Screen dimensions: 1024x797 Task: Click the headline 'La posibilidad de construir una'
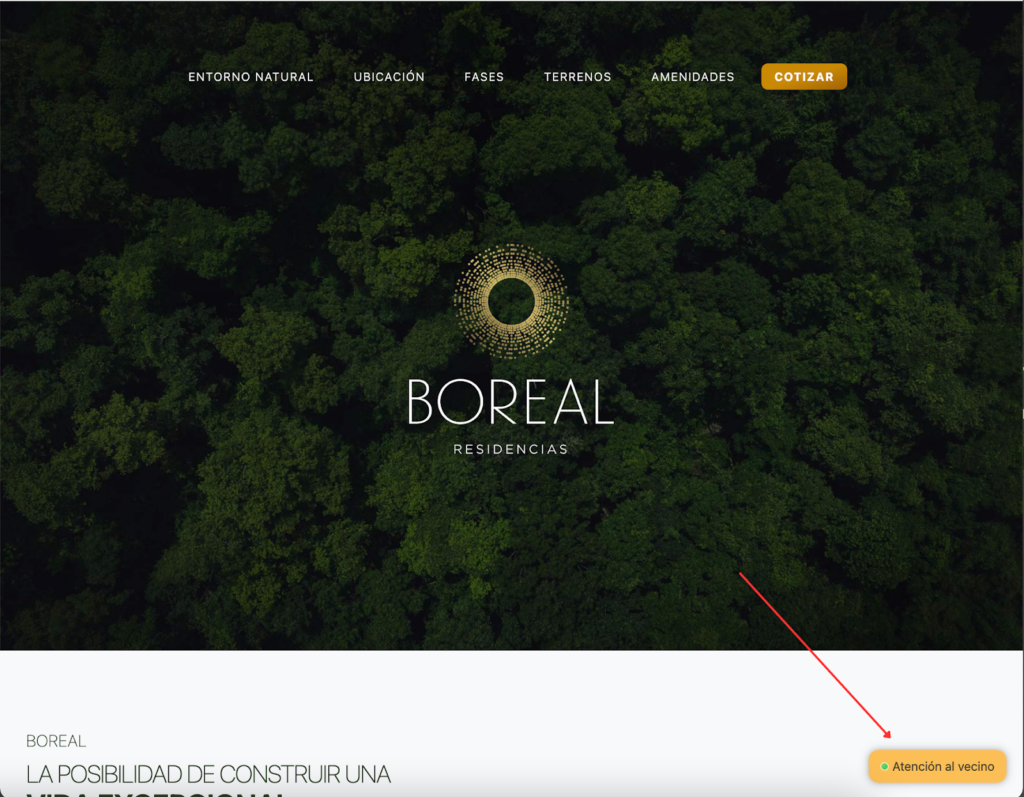[x=208, y=774]
